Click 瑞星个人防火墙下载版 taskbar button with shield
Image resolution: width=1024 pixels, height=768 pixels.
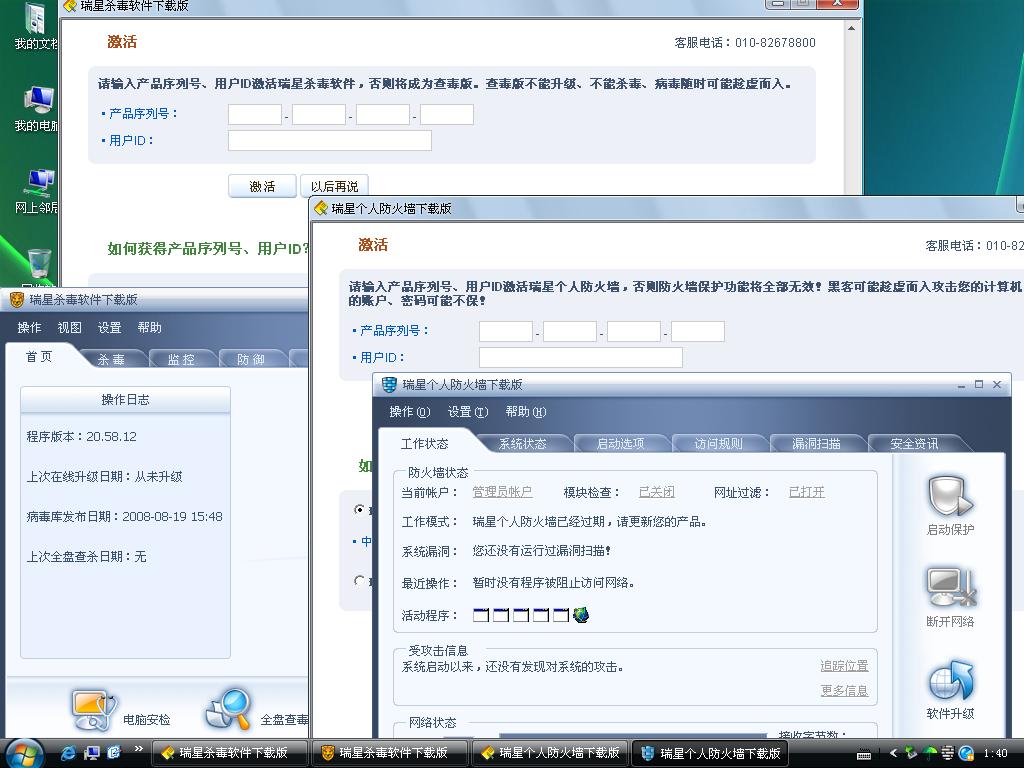pos(710,753)
